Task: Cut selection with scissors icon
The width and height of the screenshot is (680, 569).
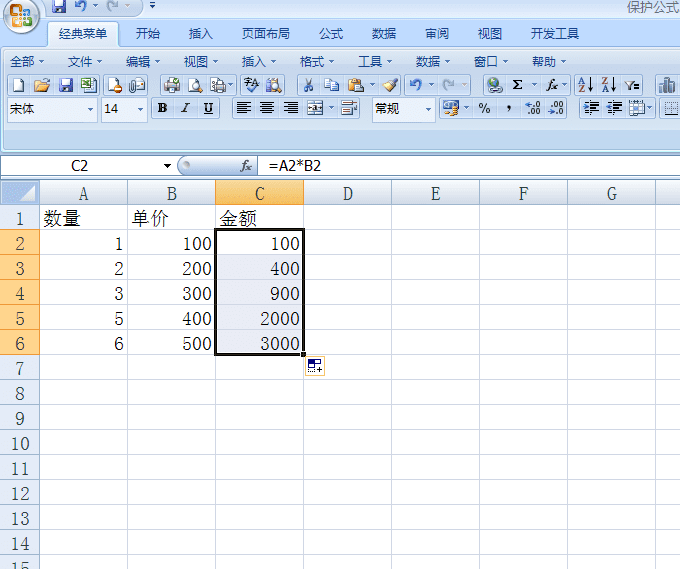Action: click(308, 85)
